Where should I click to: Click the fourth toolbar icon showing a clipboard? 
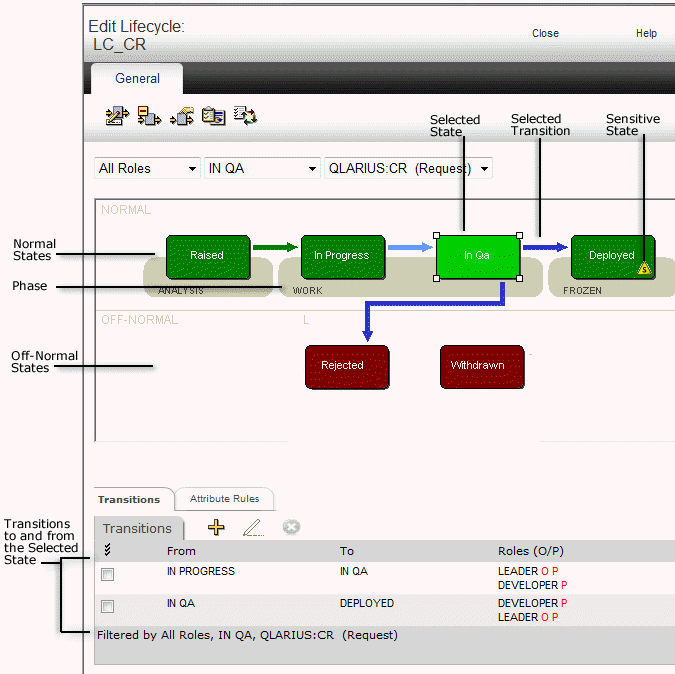213,117
